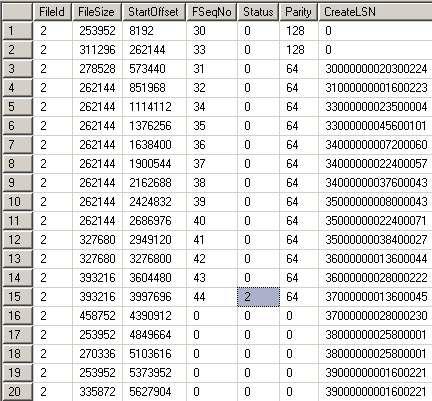Select the CreateLSN column header
Image resolution: width=432 pixels, height=401 pixels.
coord(375,12)
